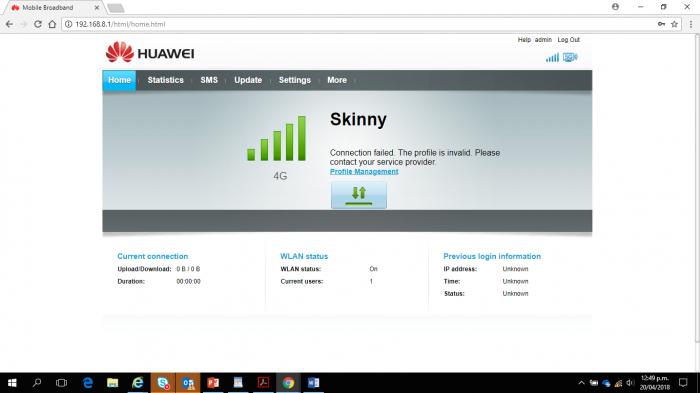
Task: Click the saved password key icon
Action: pyautogui.click(x=661, y=24)
